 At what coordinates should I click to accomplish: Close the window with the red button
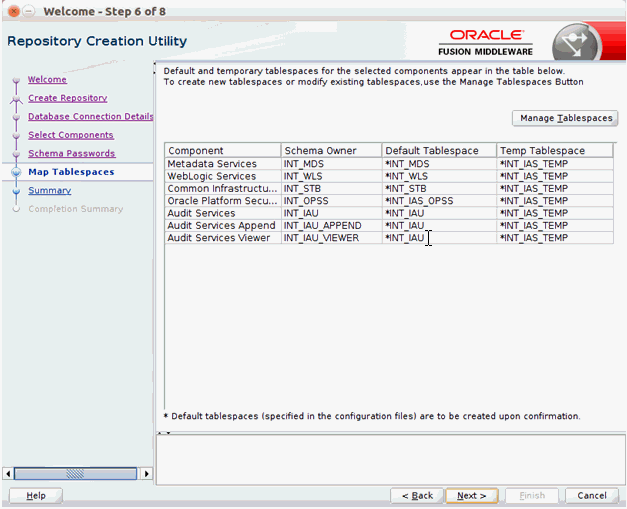(14, 11)
